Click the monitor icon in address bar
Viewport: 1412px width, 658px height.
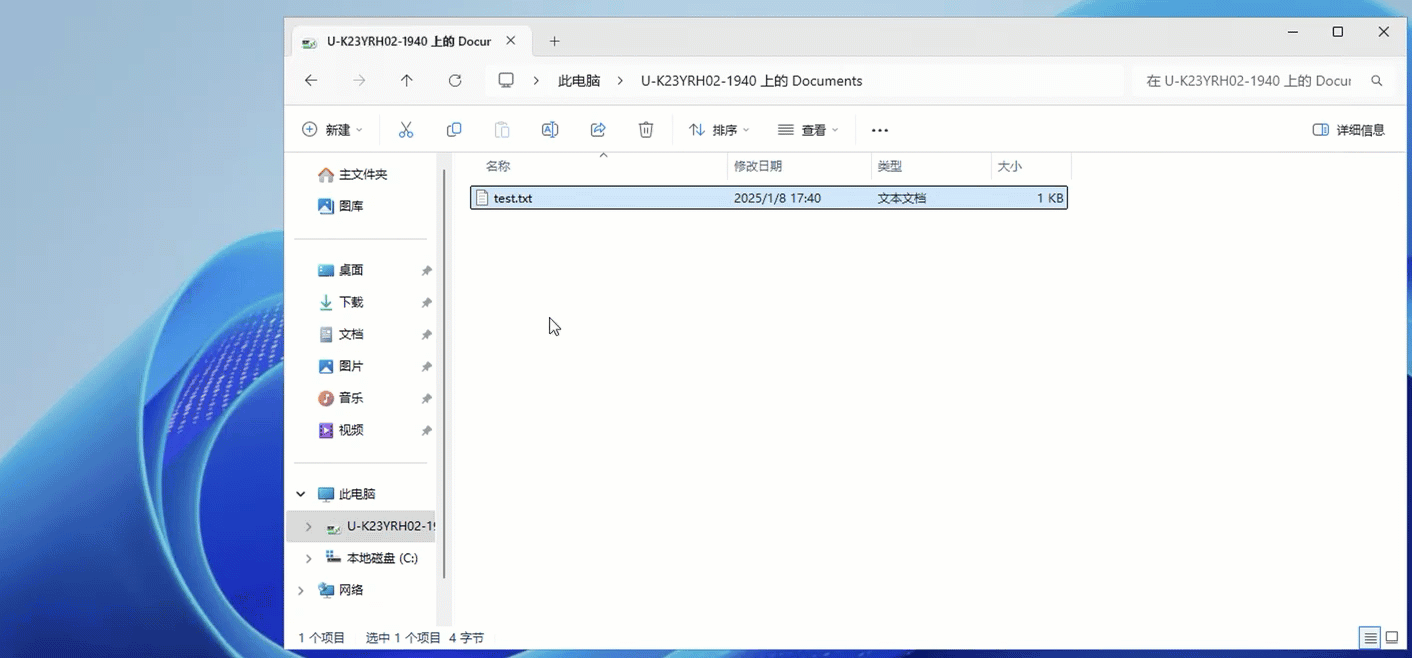click(x=506, y=80)
